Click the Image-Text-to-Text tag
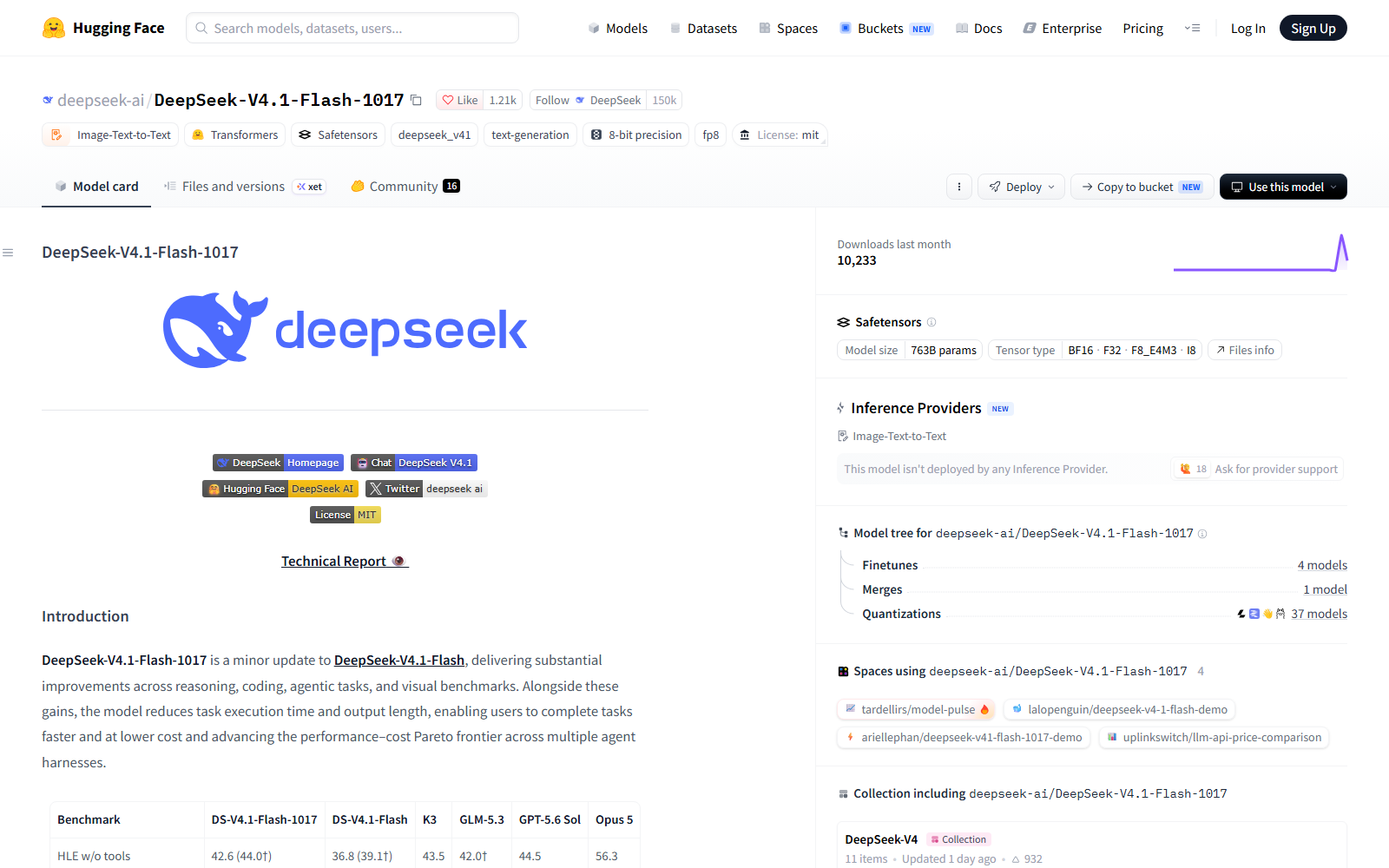This screenshot has height=868, width=1389. [110, 135]
